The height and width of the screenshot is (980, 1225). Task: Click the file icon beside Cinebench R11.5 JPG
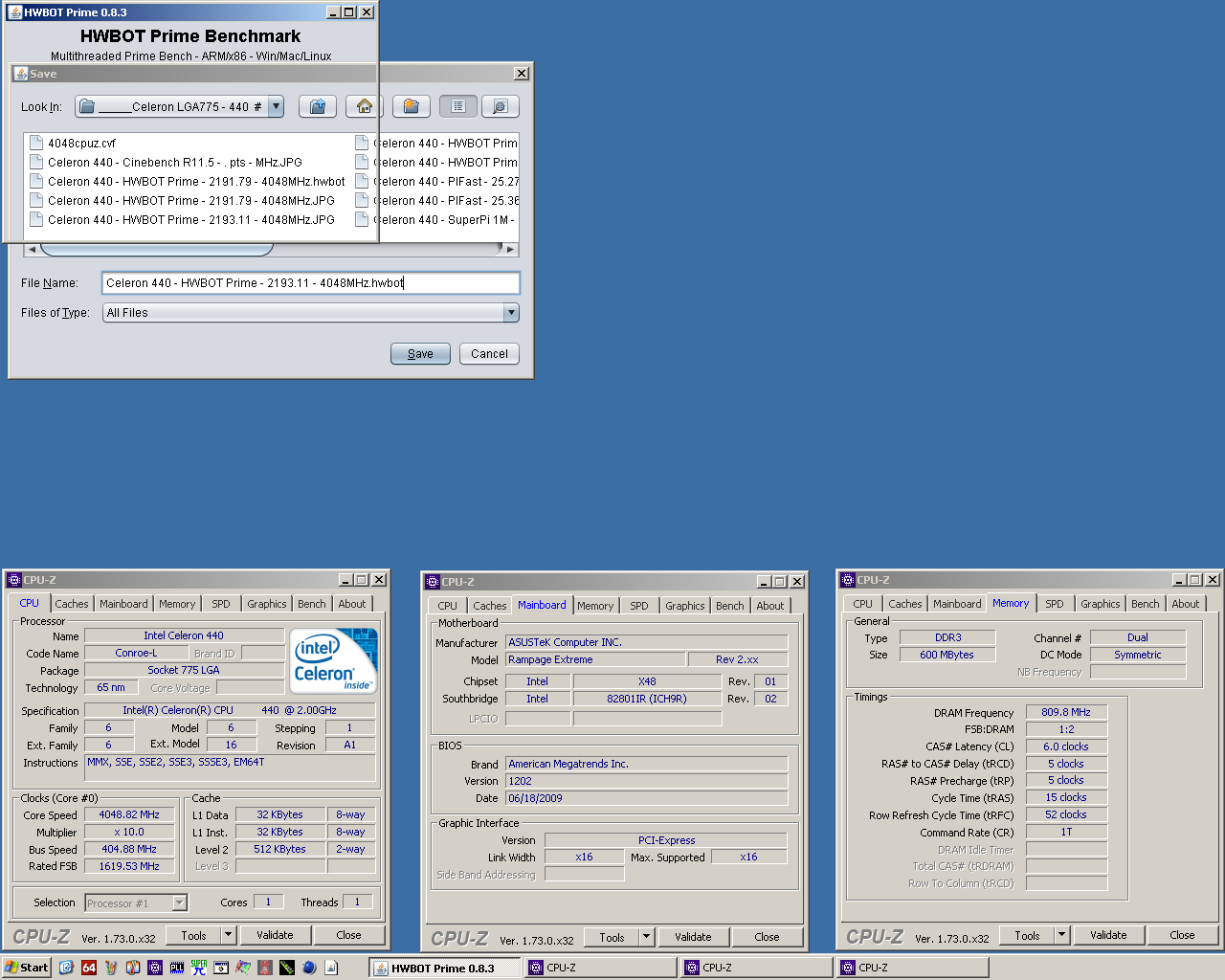tap(36, 162)
